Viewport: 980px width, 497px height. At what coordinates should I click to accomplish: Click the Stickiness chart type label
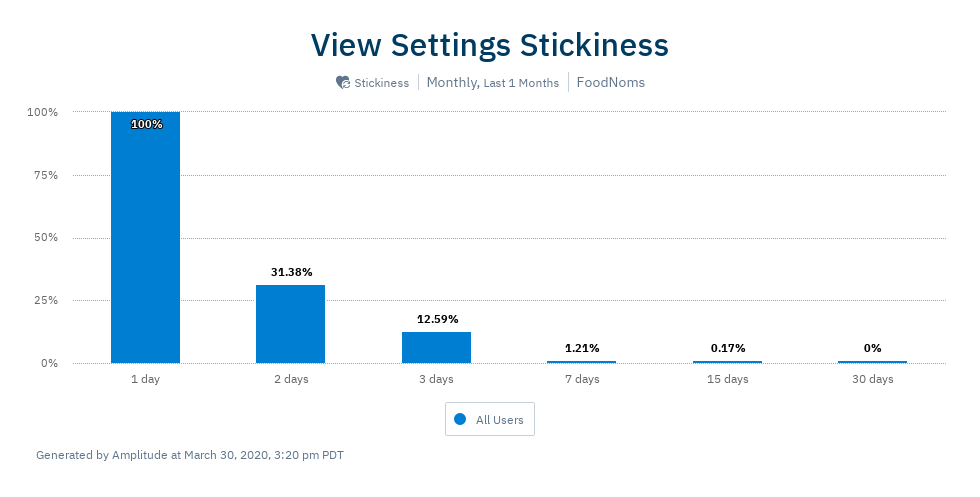[381, 83]
